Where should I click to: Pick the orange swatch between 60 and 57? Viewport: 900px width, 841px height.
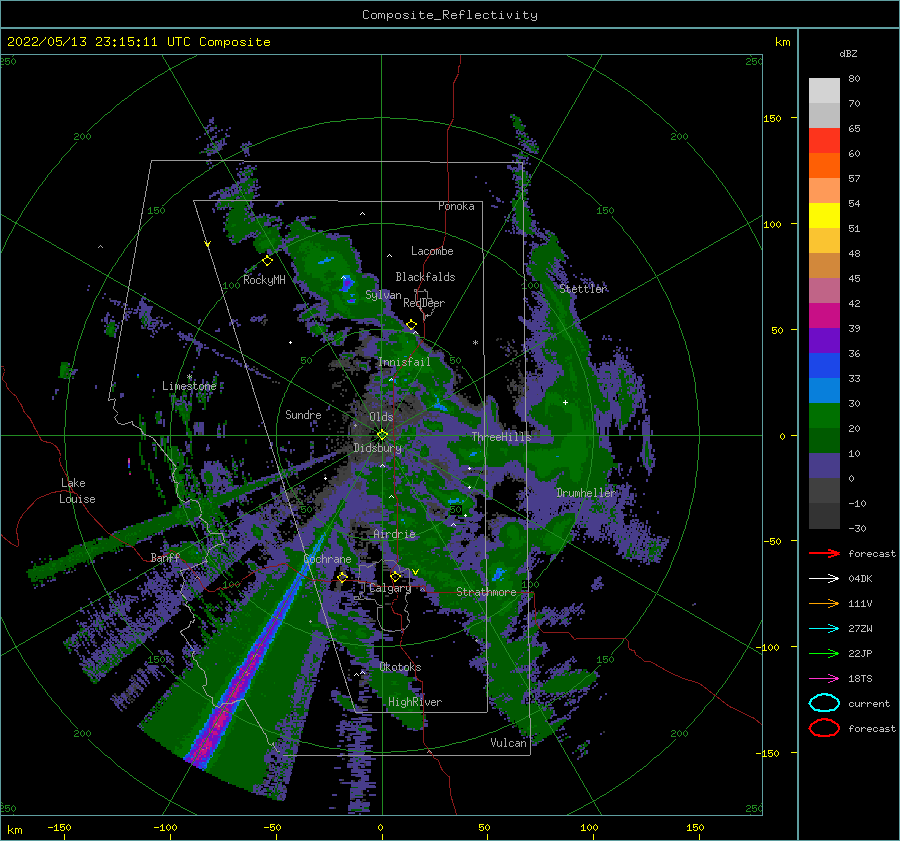pos(824,165)
